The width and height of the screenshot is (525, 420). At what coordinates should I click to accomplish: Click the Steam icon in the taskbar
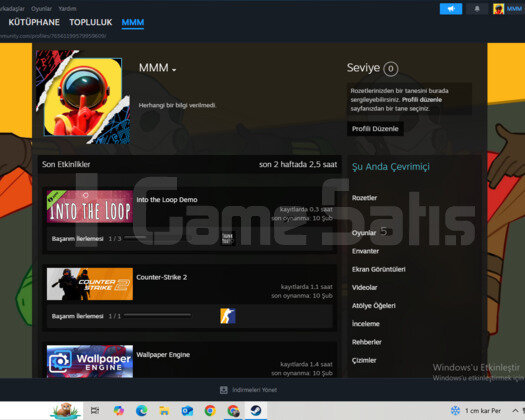pyautogui.click(x=256, y=411)
